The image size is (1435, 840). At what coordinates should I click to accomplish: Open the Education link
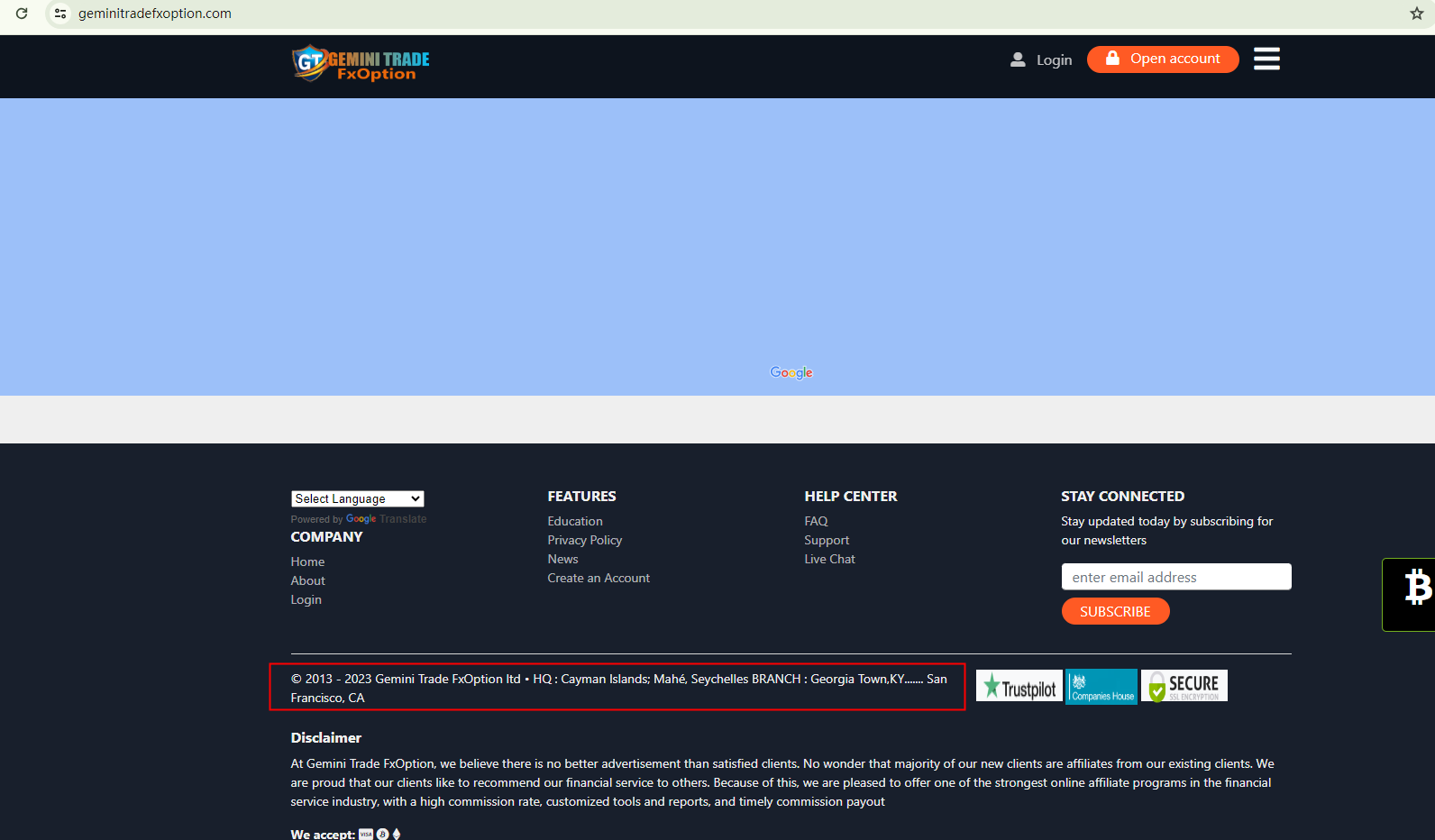click(575, 521)
